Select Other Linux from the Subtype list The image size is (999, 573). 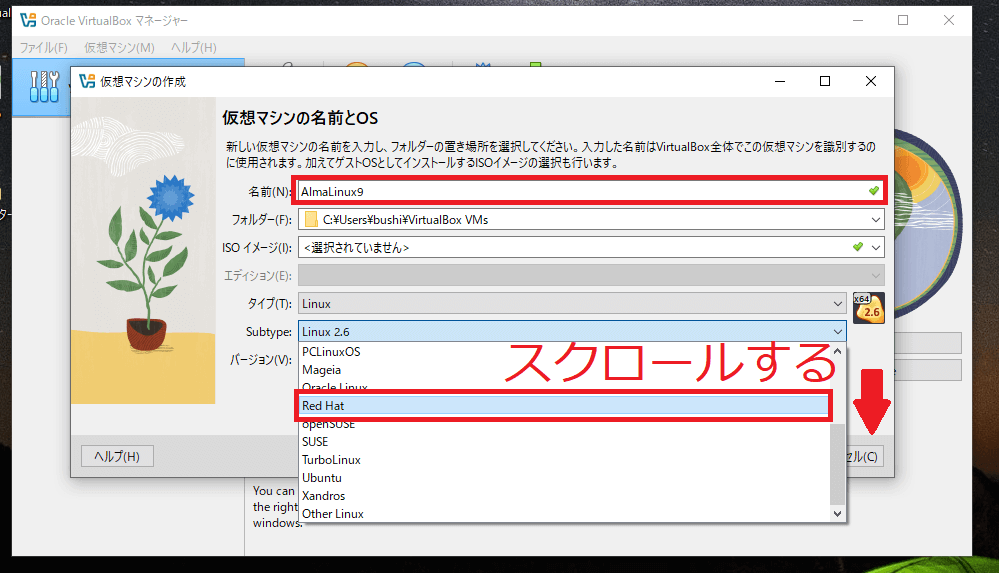click(x=564, y=514)
